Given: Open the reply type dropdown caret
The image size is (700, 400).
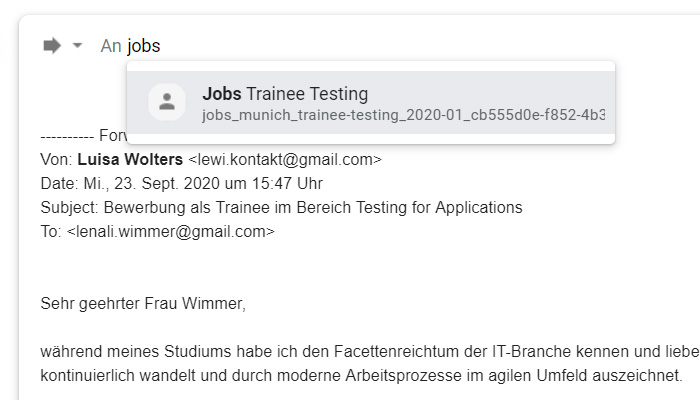Looking at the screenshot, I should (78, 45).
